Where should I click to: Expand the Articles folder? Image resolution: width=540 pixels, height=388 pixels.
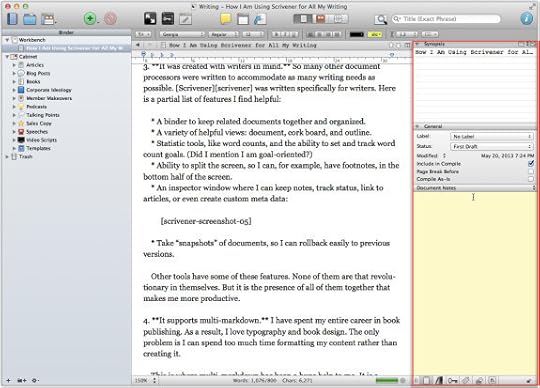14,65
